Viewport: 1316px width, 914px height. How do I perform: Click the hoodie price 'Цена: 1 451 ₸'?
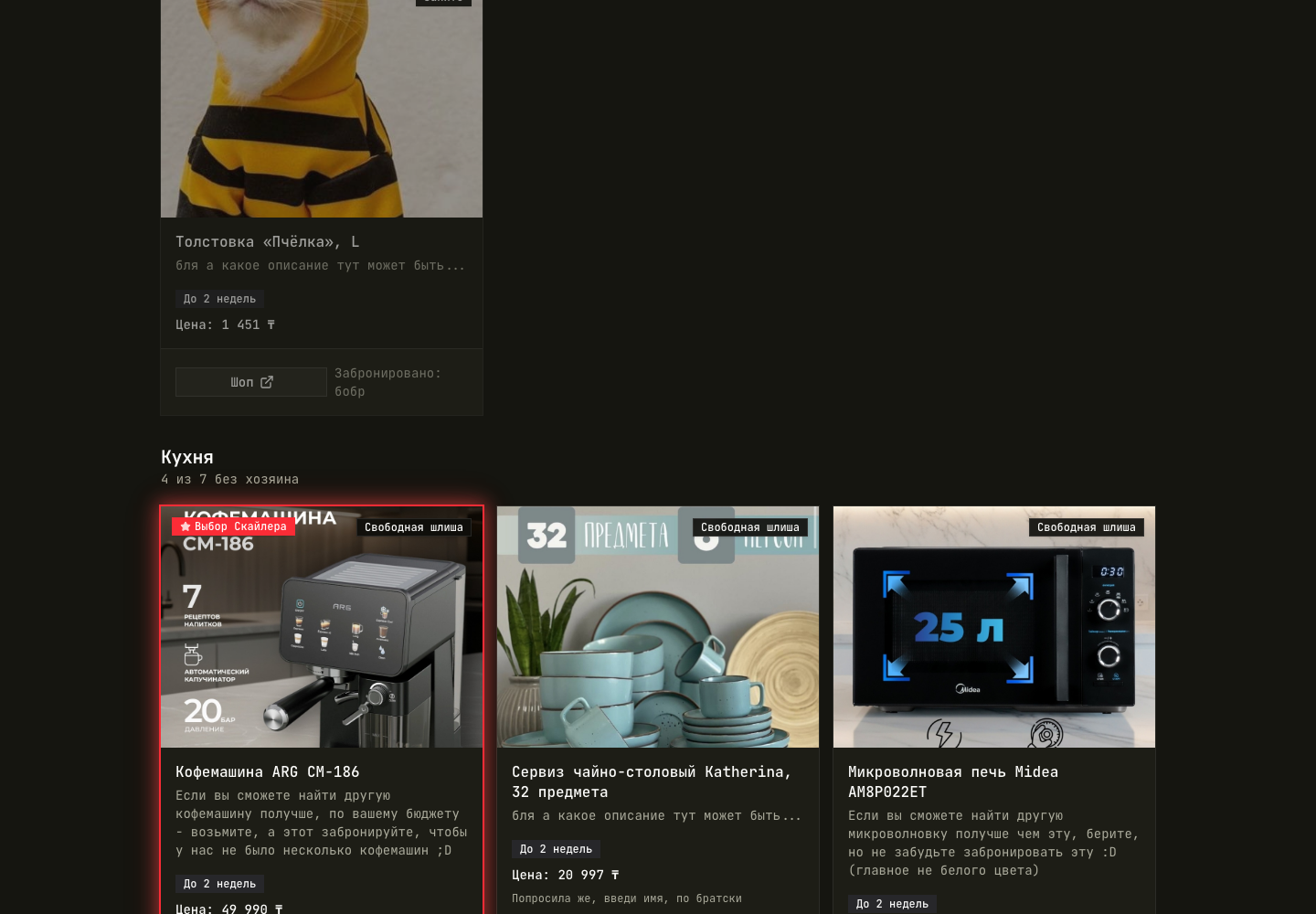tap(226, 324)
